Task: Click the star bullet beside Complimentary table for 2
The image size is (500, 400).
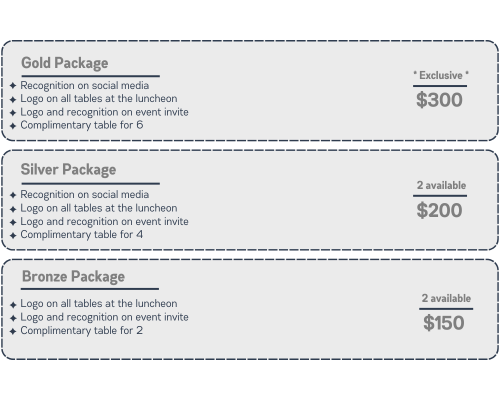Action: (13, 331)
